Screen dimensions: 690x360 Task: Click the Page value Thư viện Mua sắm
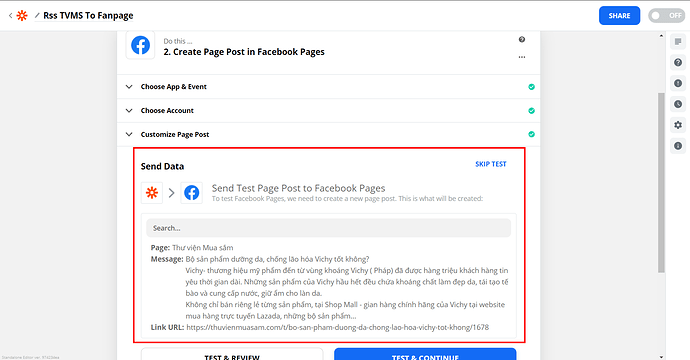(202, 247)
